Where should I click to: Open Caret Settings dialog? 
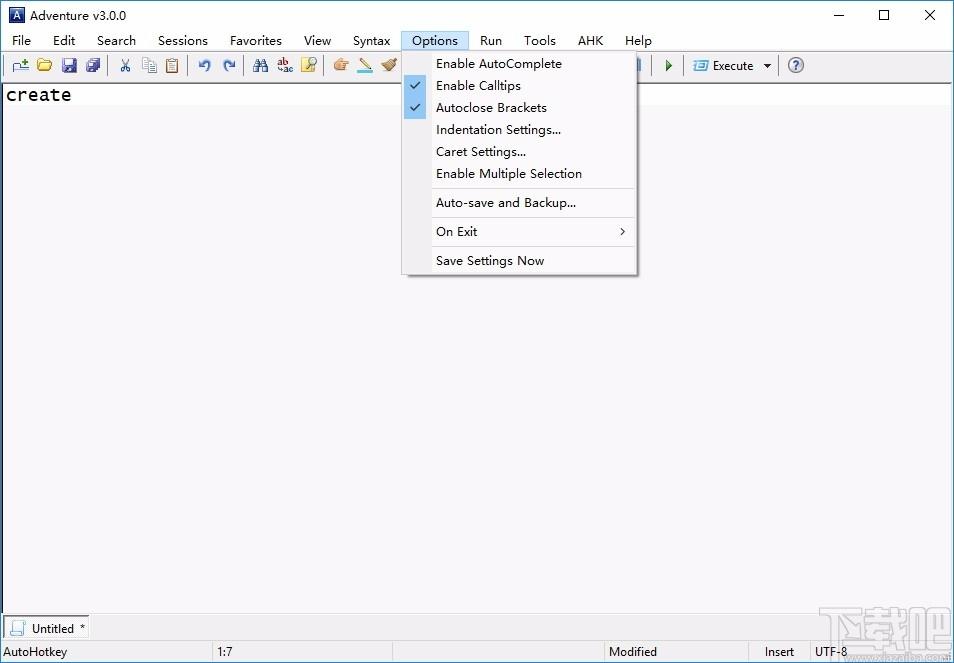click(x=519, y=151)
